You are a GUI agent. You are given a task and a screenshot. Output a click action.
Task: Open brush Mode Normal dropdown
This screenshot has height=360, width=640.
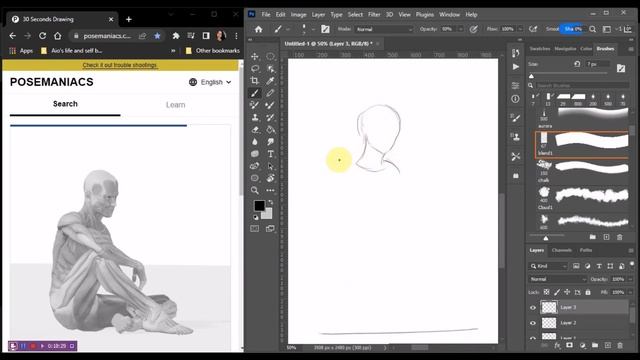click(384, 29)
